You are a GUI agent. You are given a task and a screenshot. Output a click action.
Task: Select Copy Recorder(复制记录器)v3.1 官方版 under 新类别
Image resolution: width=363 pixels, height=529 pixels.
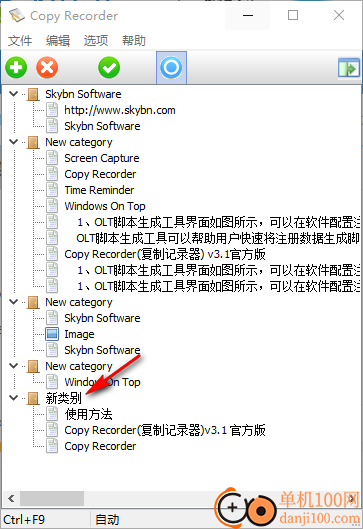(x=165, y=430)
